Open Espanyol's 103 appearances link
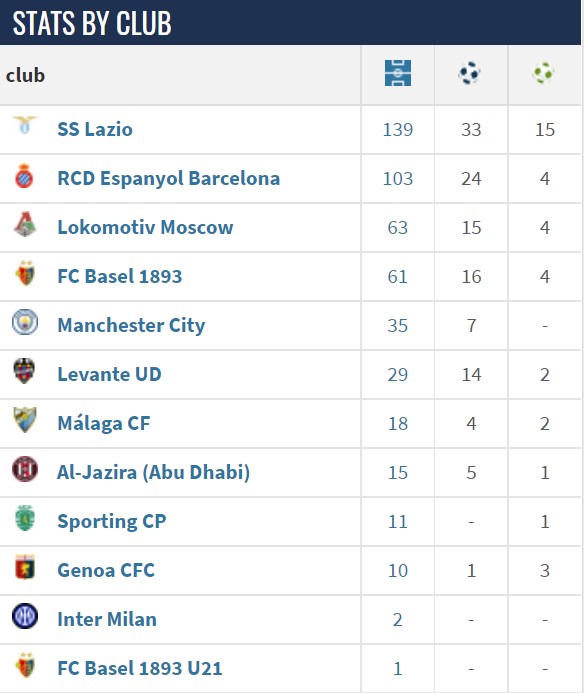Image resolution: width=584 pixels, height=693 pixels. coord(398,179)
